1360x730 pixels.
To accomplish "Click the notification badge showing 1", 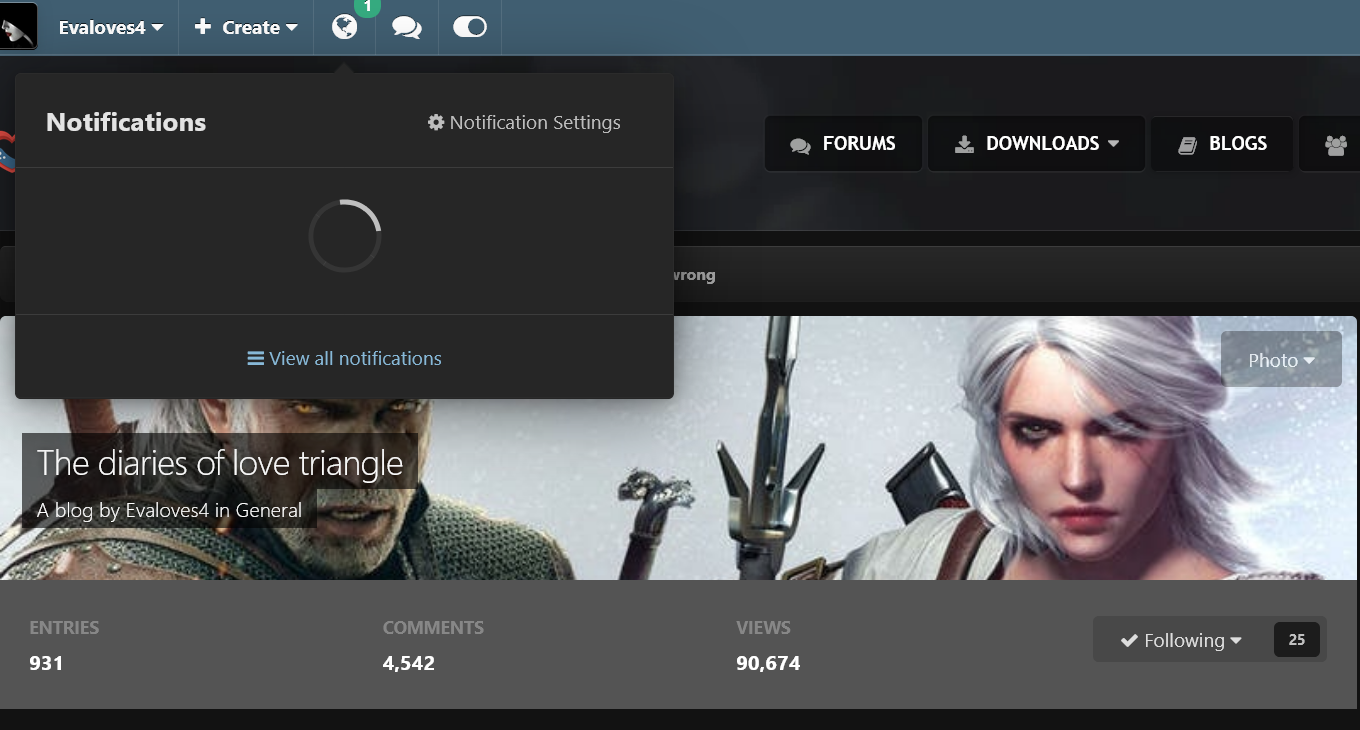I will click(x=367, y=7).
